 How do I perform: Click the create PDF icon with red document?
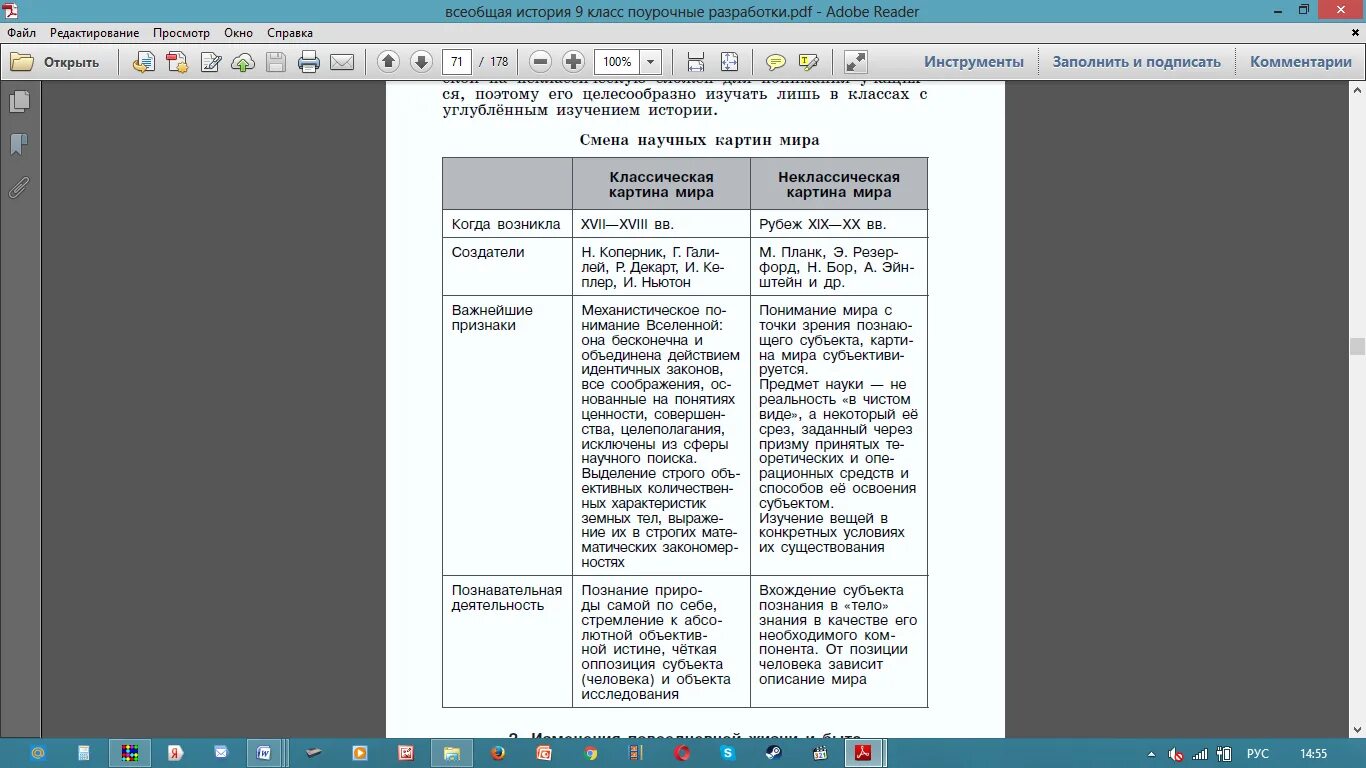tap(178, 62)
